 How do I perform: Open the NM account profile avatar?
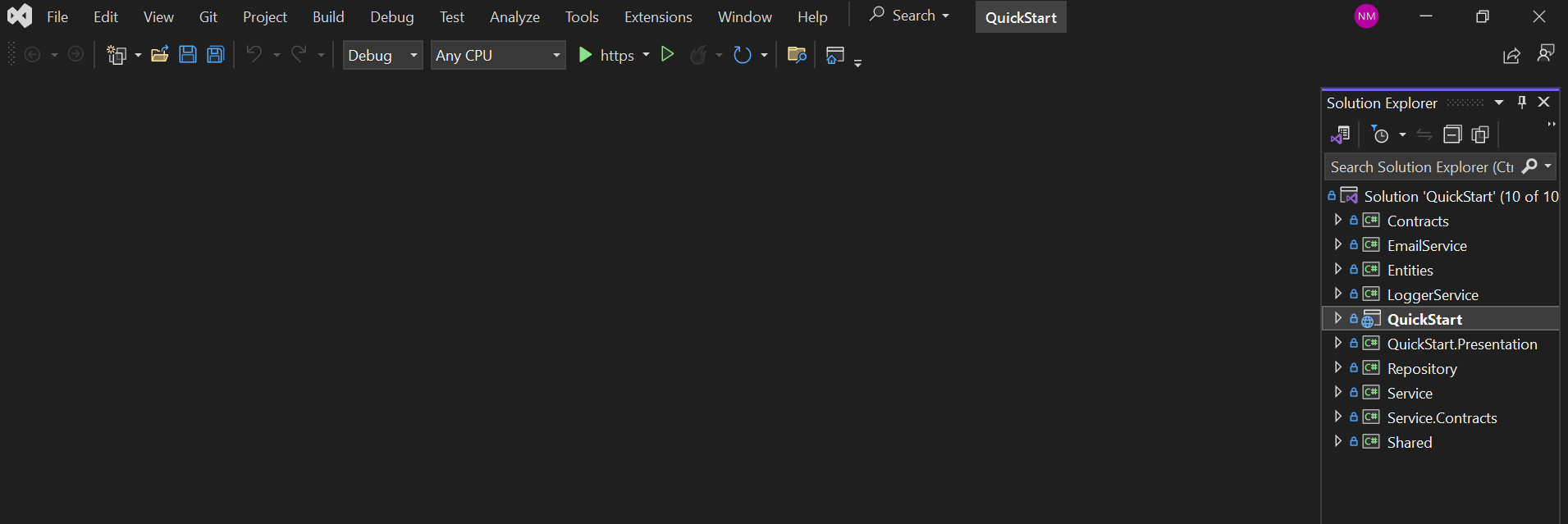click(1366, 16)
